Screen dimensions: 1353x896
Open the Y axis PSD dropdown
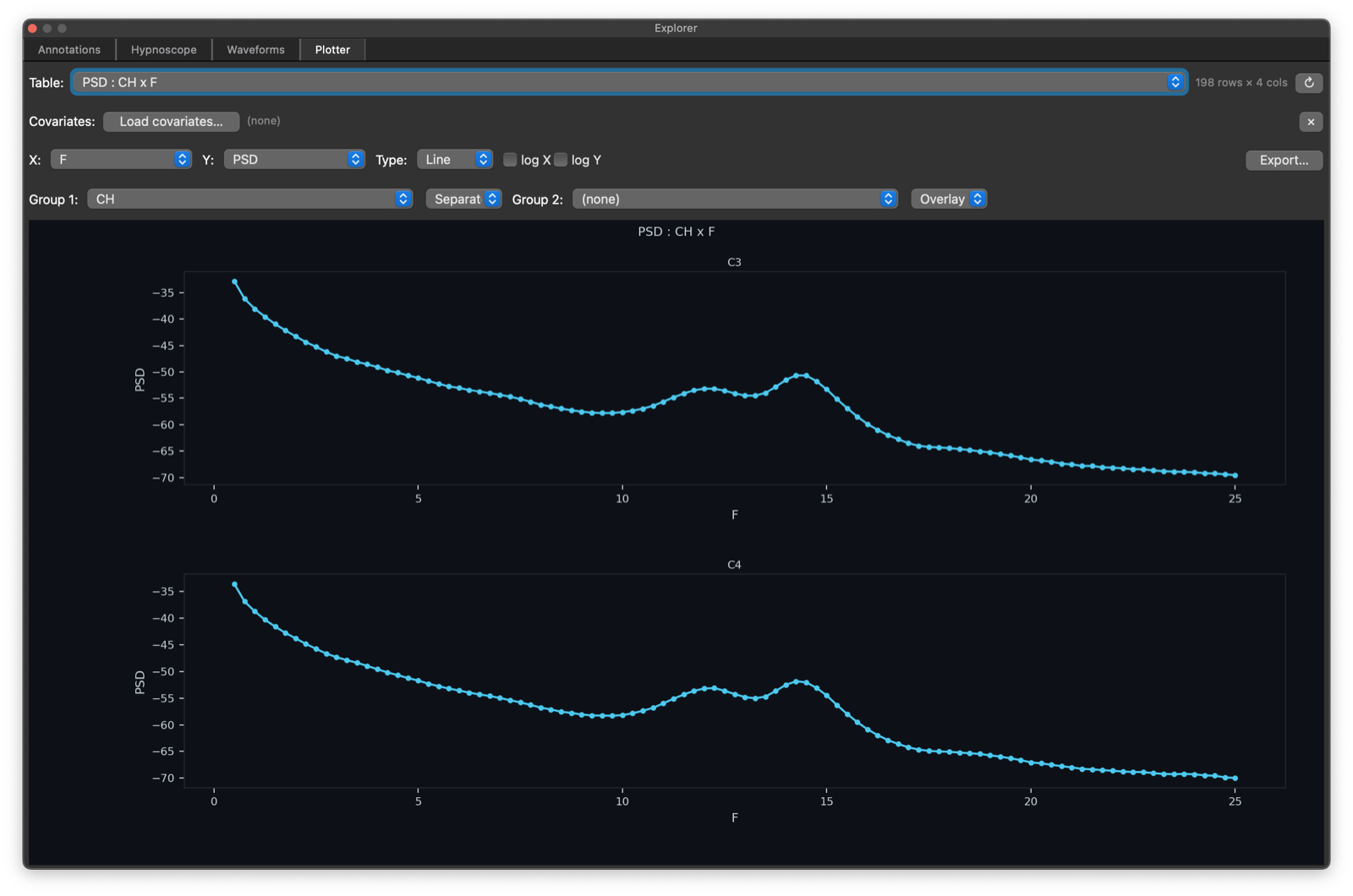pyautogui.click(x=293, y=160)
